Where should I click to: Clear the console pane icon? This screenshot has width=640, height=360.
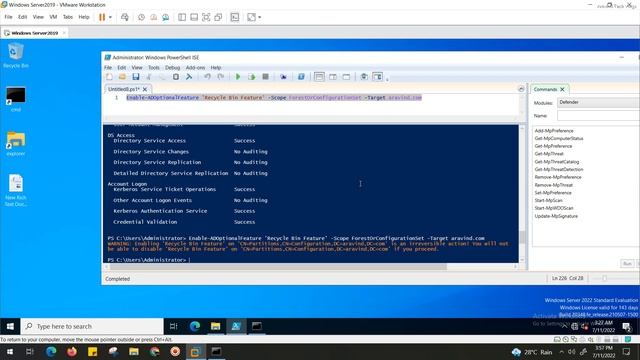(x=189, y=77)
